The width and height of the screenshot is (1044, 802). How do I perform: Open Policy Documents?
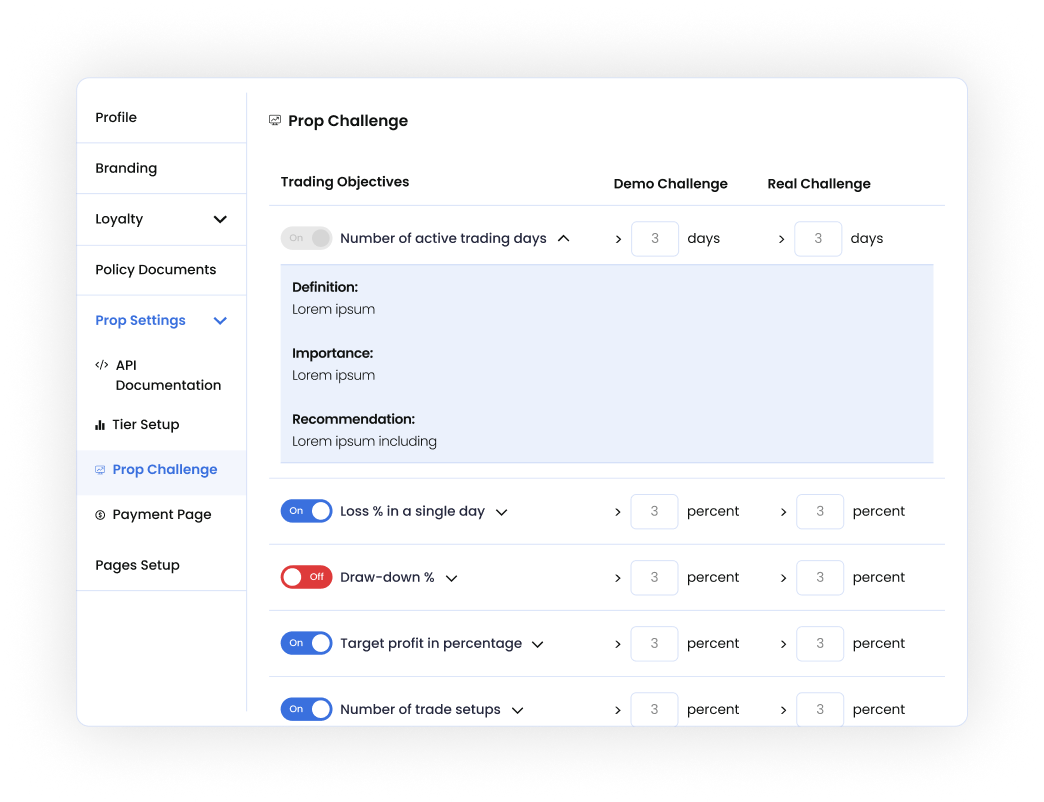point(156,269)
